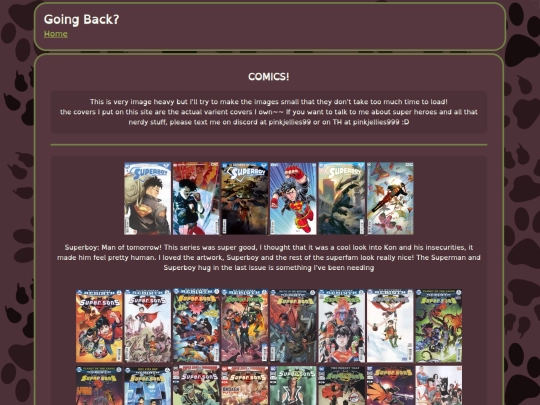Open the Home link
Screen dimensions: 540x405
tap(55, 34)
